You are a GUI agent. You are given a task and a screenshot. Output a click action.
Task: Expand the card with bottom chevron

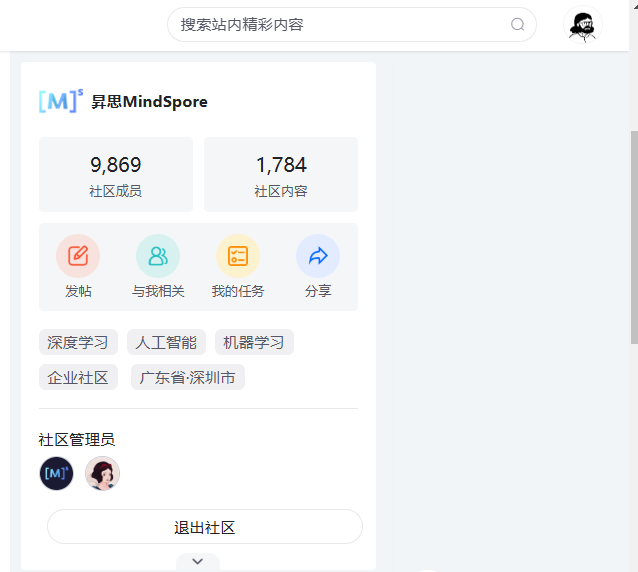coord(198,561)
